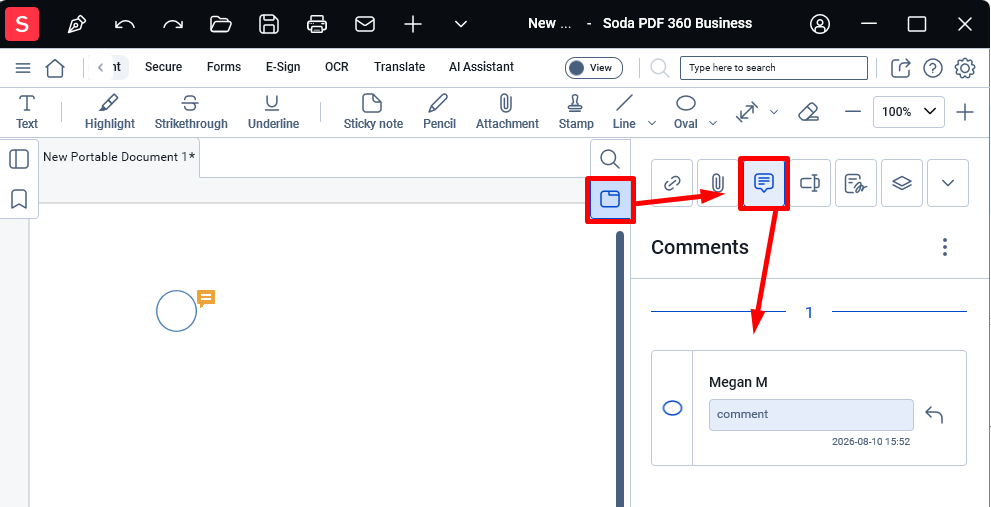The width and height of the screenshot is (991, 507).
Task: Go to Home screen icon
Action: click(55, 68)
